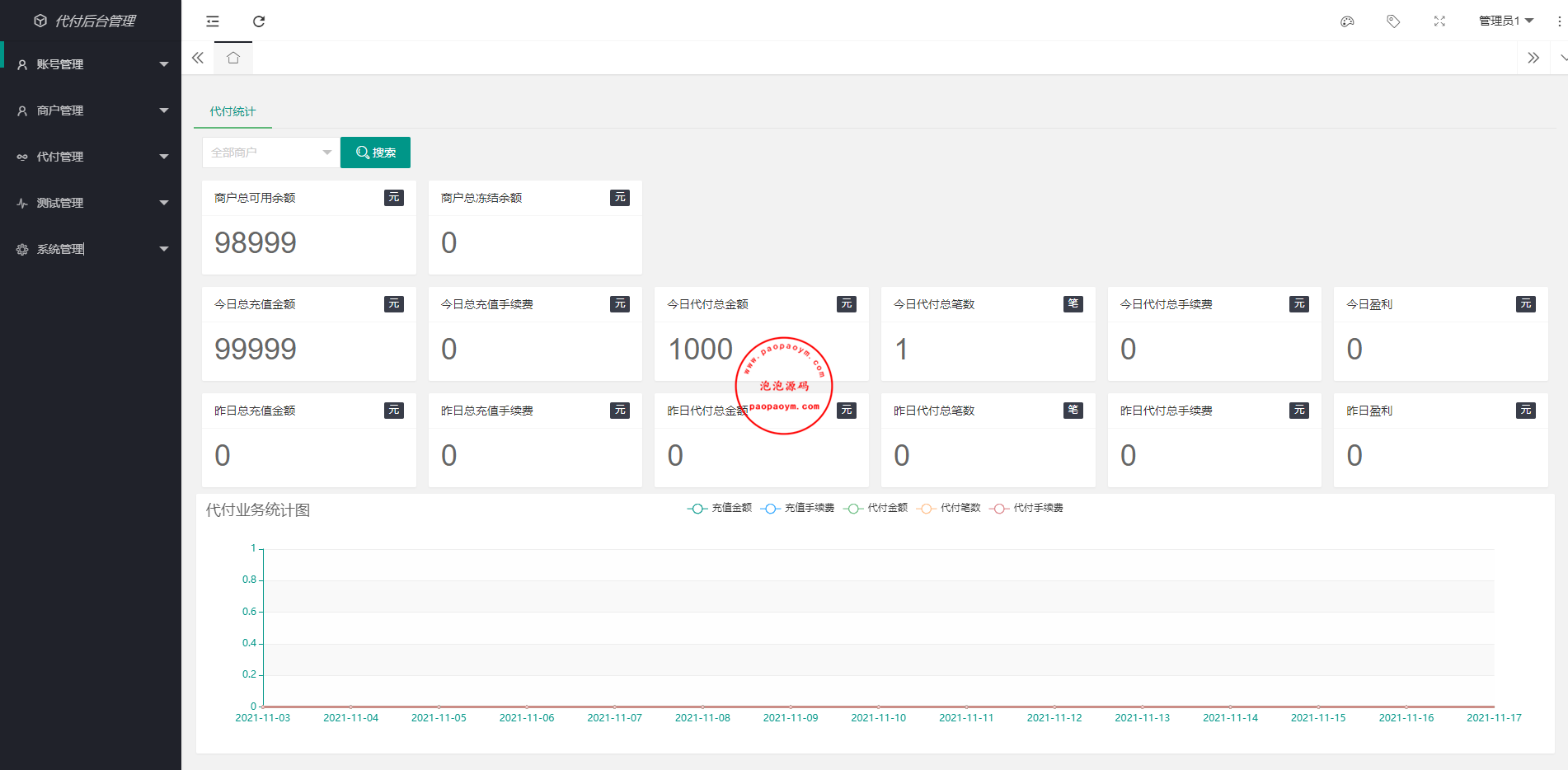Viewport: 1568px width, 770px height.
Task: Expand the 商户管理 menu
Action: click(x=91, y=110)
